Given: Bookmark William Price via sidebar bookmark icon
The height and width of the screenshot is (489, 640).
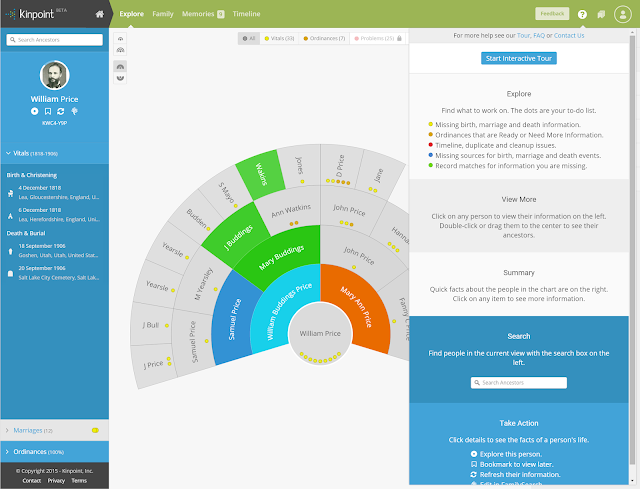Looking at the screenshot, I should pyautogui.click(x=48, y=111).
